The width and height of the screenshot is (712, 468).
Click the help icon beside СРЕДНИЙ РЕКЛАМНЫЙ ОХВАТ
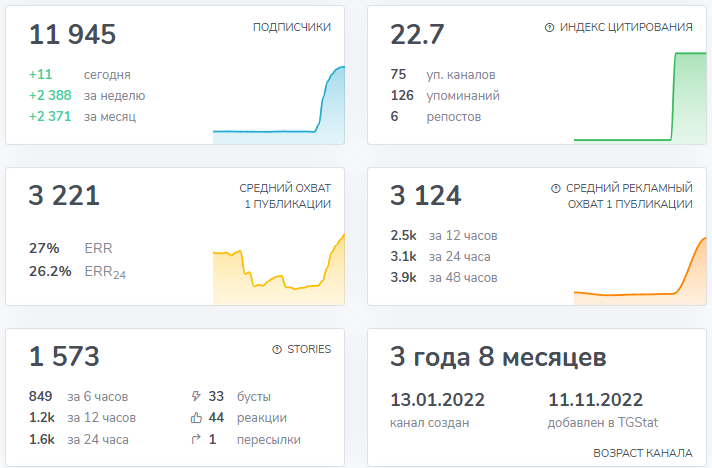(x=555, y=188)
